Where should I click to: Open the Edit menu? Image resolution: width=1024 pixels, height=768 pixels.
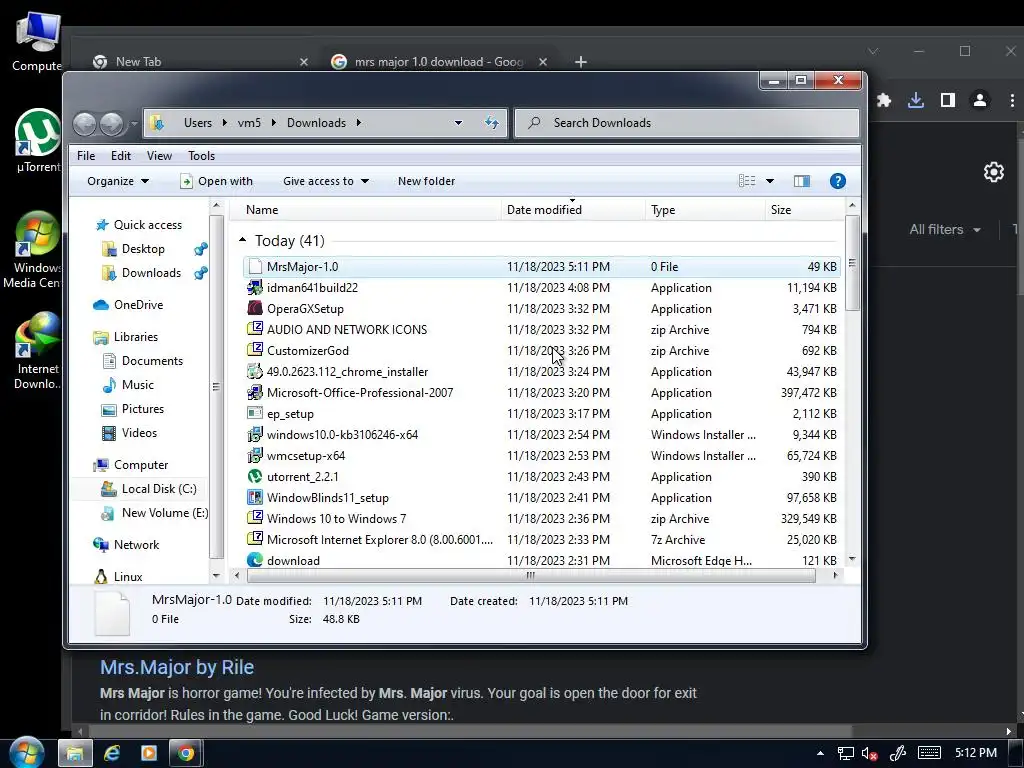click(x=121, y=155)
